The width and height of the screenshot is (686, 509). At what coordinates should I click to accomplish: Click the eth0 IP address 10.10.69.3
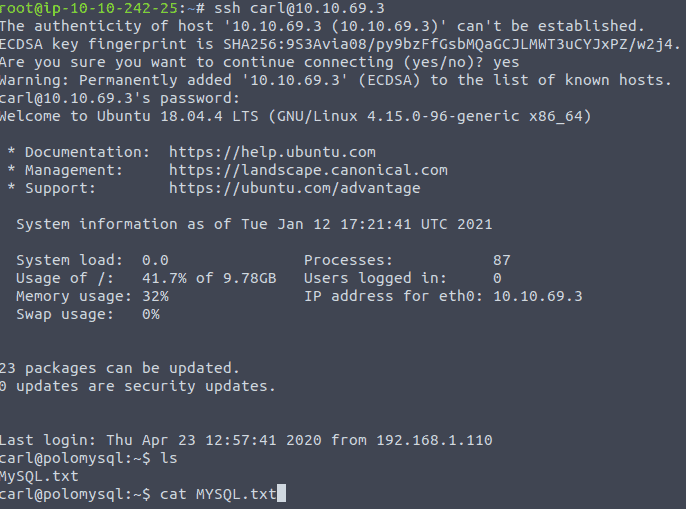coord(538,296)
